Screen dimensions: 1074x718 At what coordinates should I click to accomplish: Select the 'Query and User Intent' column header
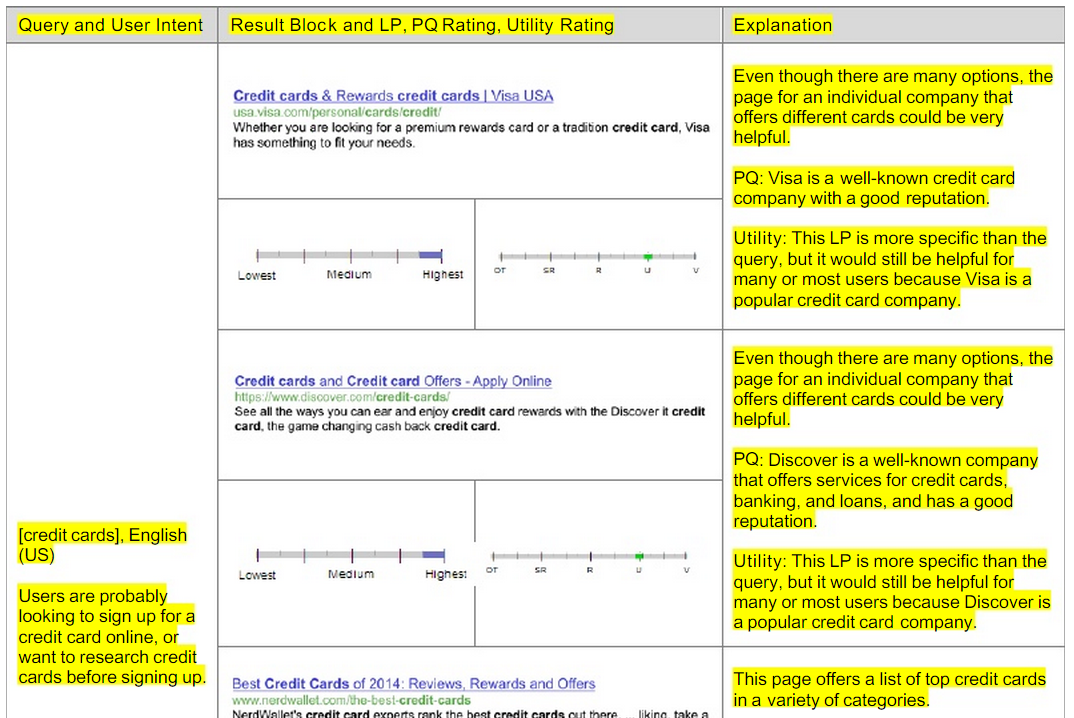pyautogui.click(x=110, y=25)
